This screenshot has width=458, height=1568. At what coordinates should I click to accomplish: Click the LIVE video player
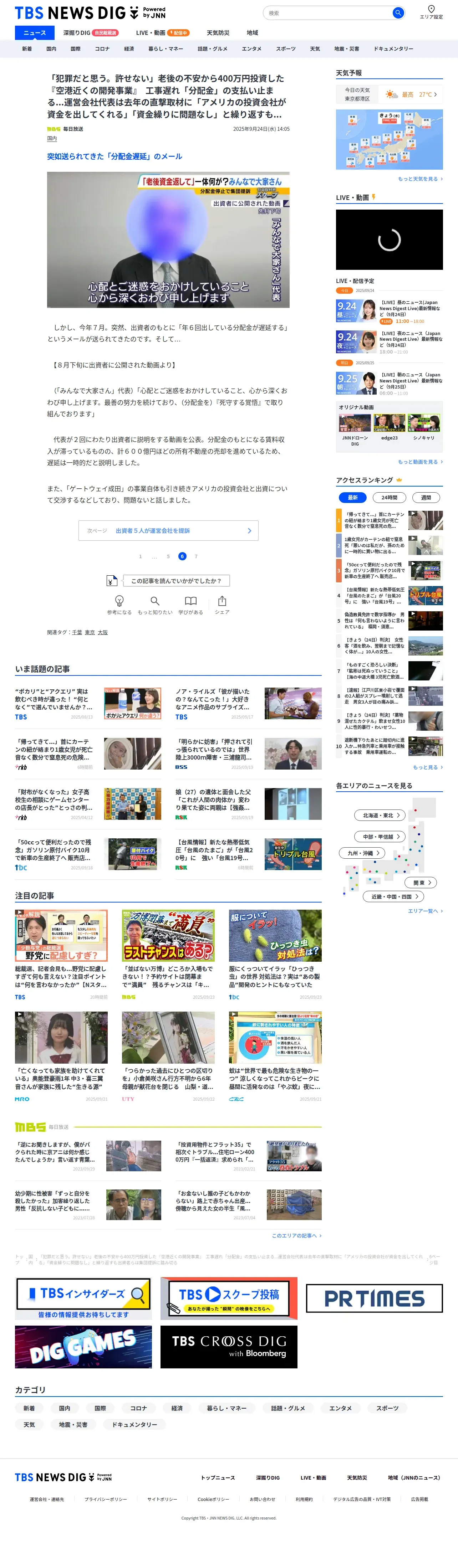click(x=389, y=239)
